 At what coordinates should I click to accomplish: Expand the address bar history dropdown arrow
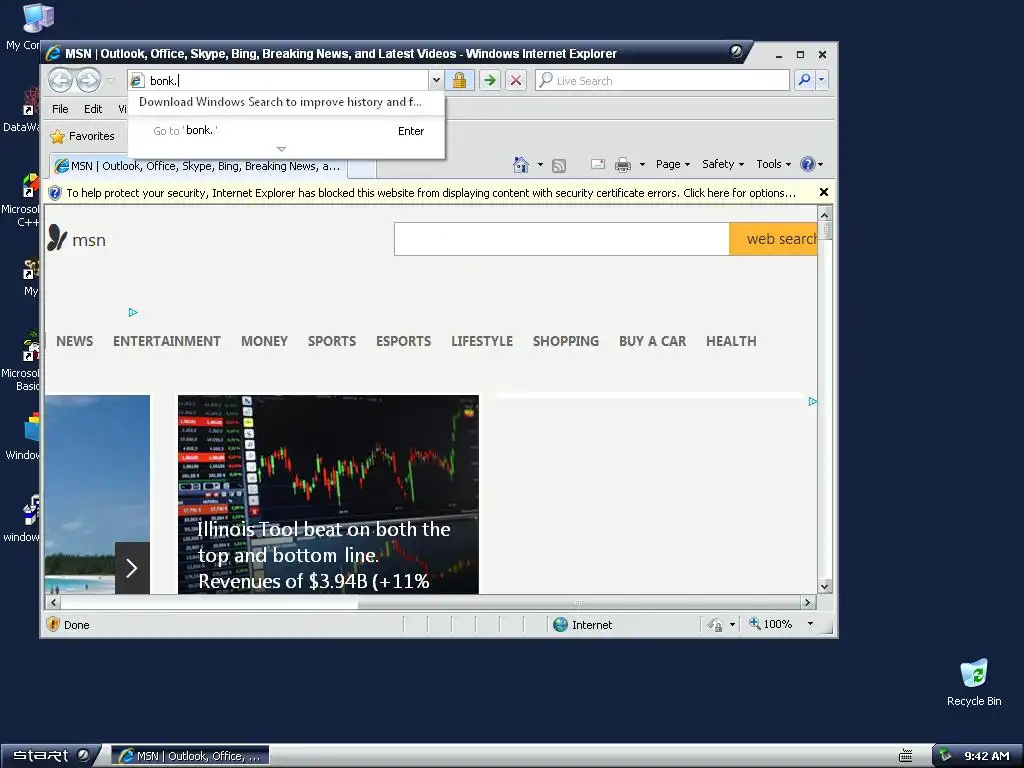coord(436,80)
